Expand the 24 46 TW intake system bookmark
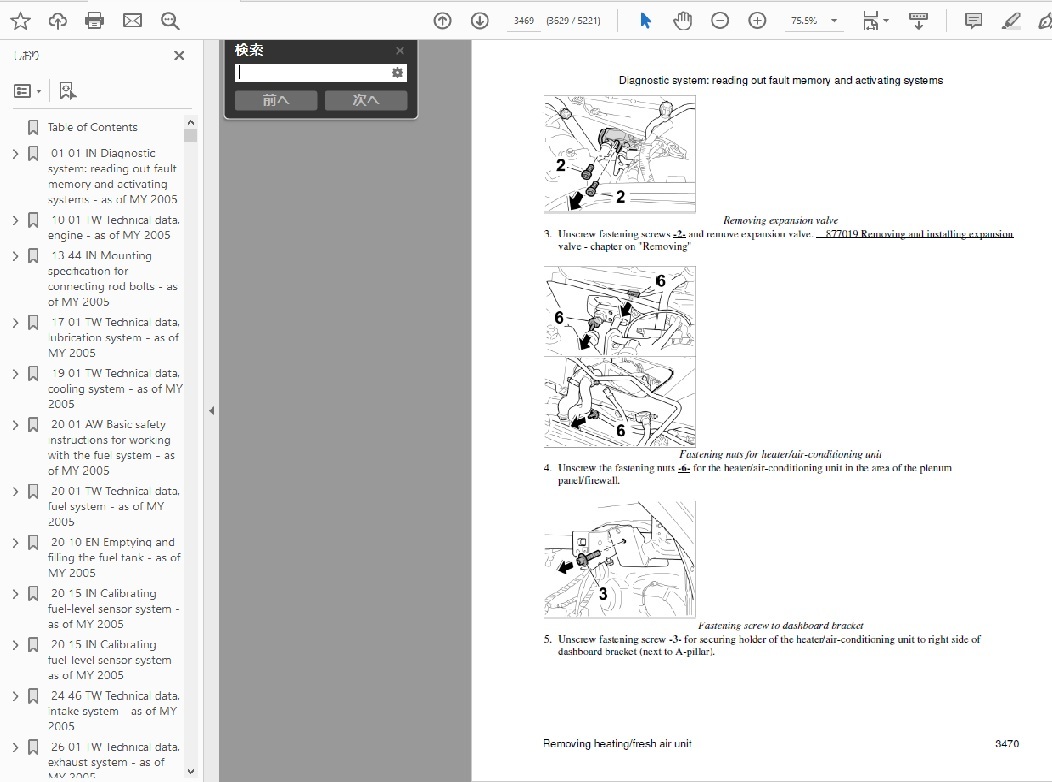Image resolution: width=1052 pixels, height=782 pixels. tap(15, 697)
